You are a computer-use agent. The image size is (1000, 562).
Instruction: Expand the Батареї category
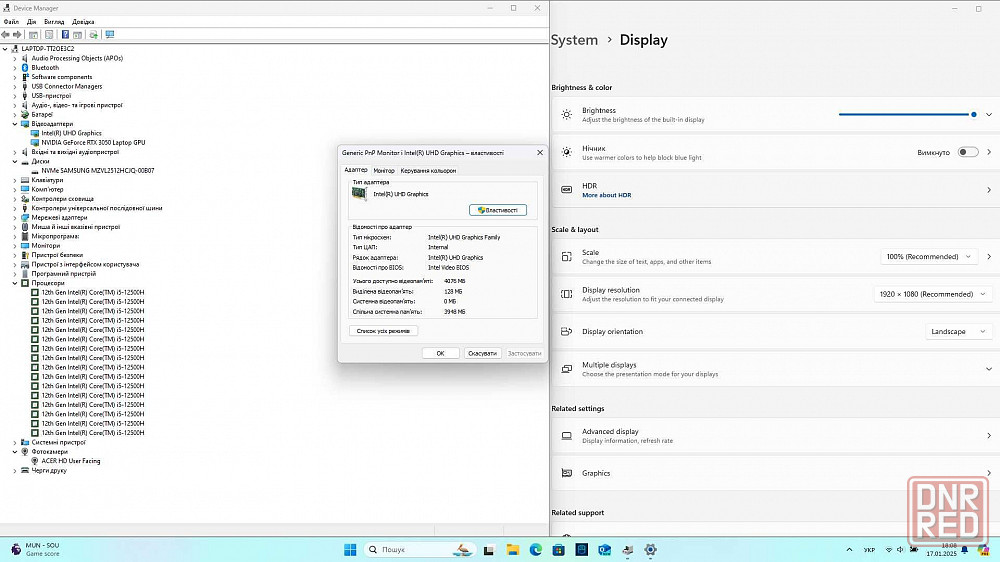[15, 115]
